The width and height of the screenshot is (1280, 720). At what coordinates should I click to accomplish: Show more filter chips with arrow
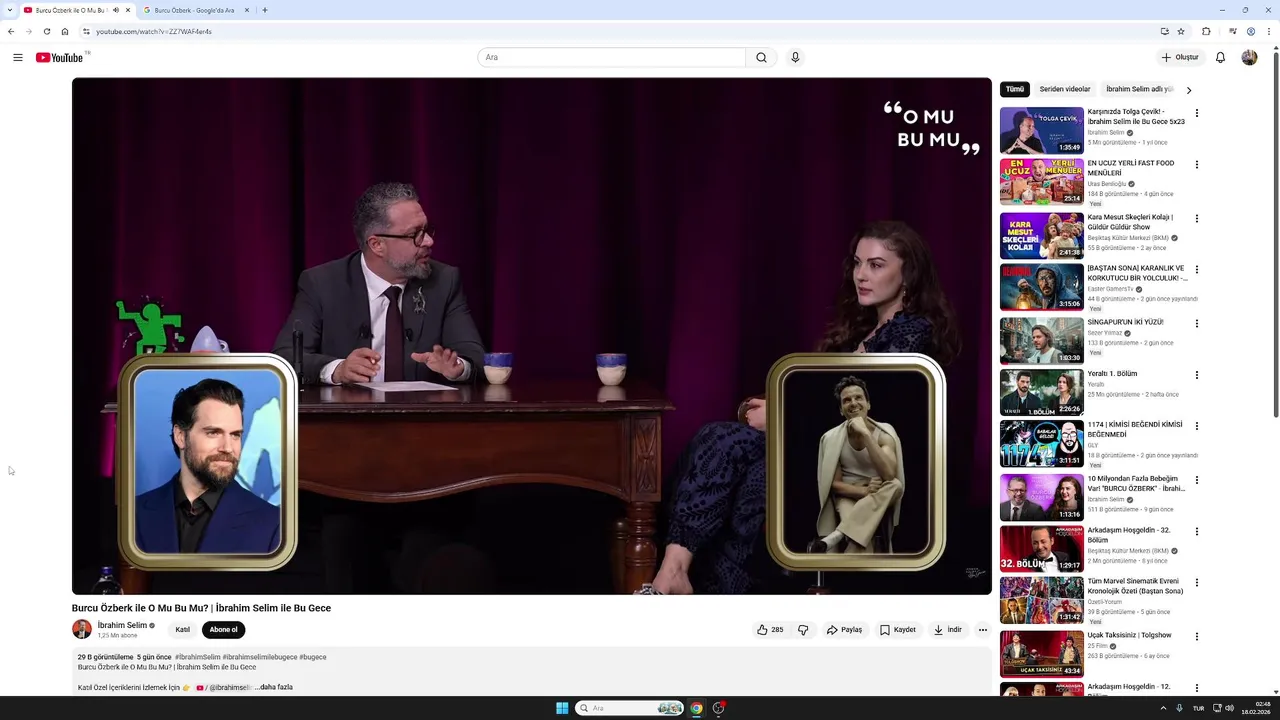(1189, 90)
